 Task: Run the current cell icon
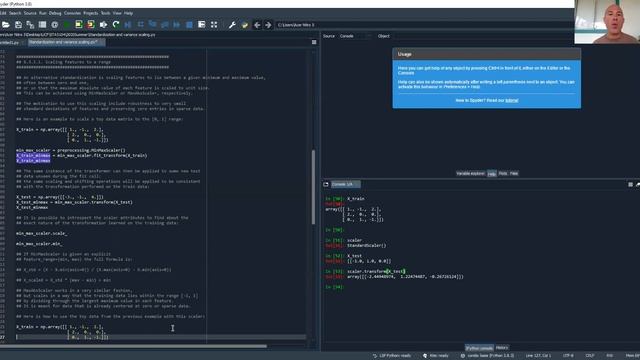click(79, 25)
